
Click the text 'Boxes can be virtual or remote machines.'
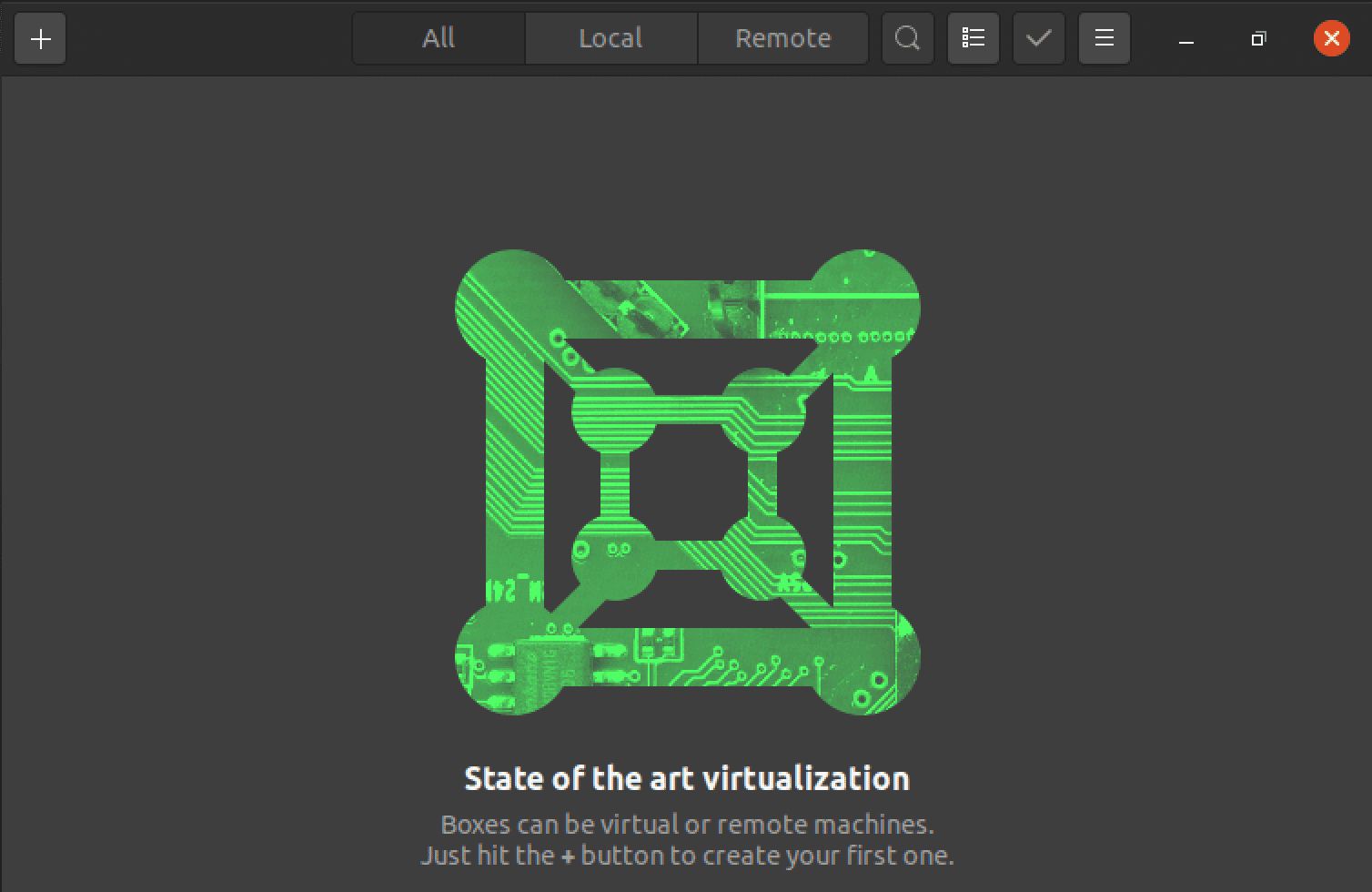click(x=687, y=825)
